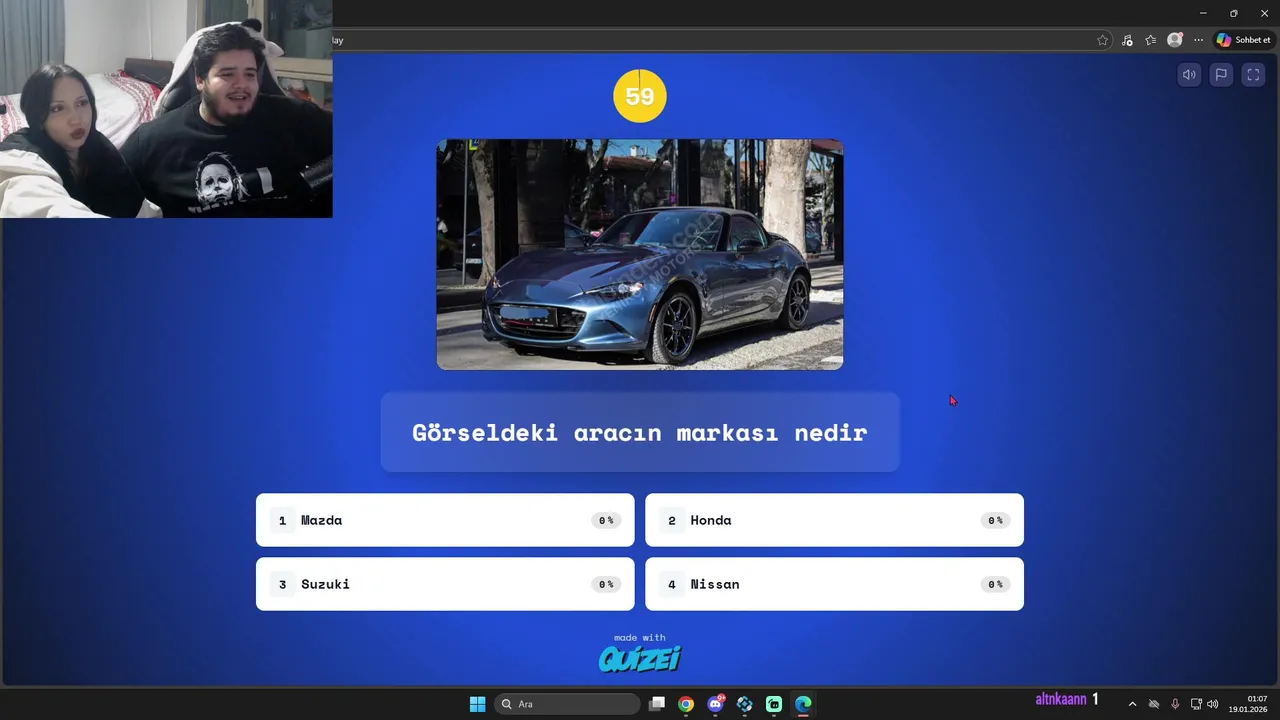Open the network status tray icon
Viewport: 1280px width, 720px height.
1196,704
